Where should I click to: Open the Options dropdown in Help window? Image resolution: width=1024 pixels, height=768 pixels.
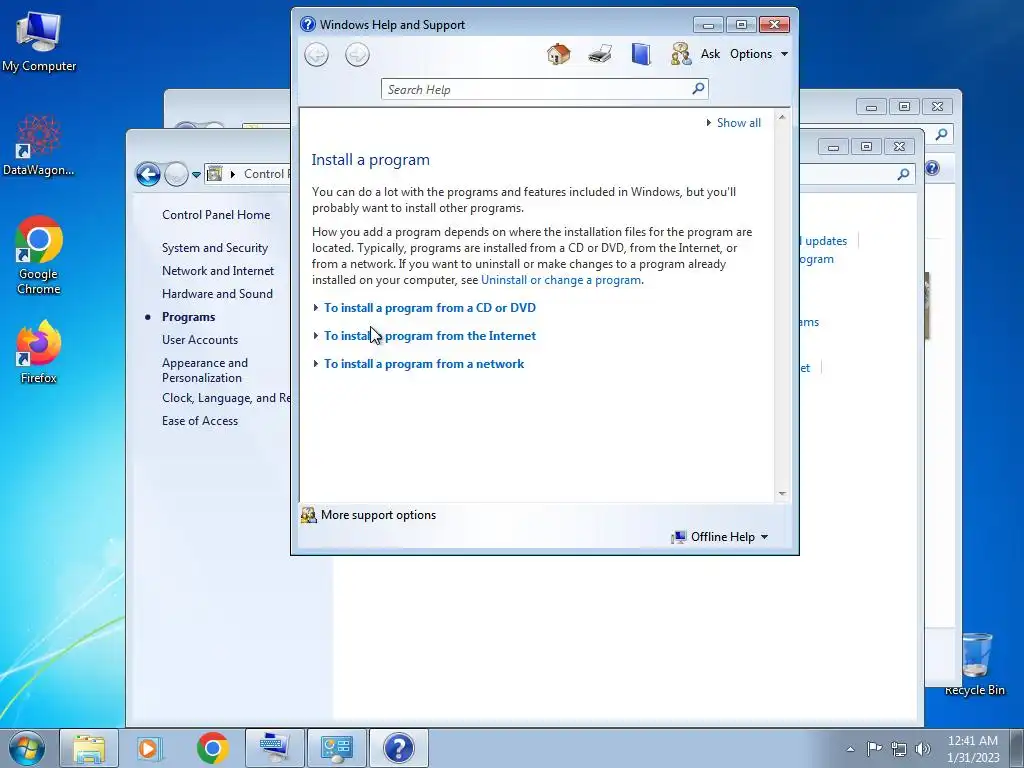759,54
